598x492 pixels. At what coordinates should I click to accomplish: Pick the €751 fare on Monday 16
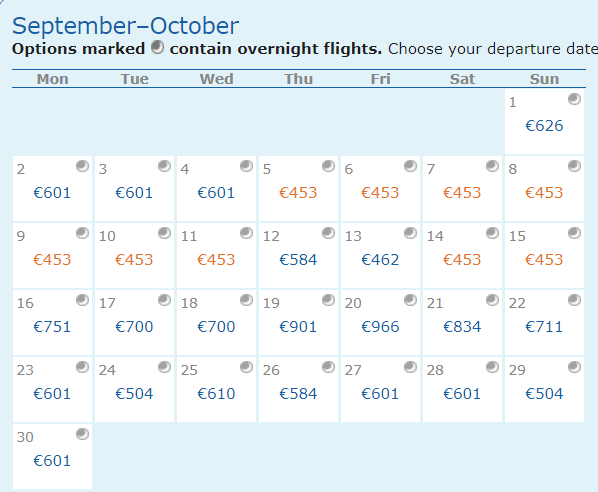click(x=52, y=327)
